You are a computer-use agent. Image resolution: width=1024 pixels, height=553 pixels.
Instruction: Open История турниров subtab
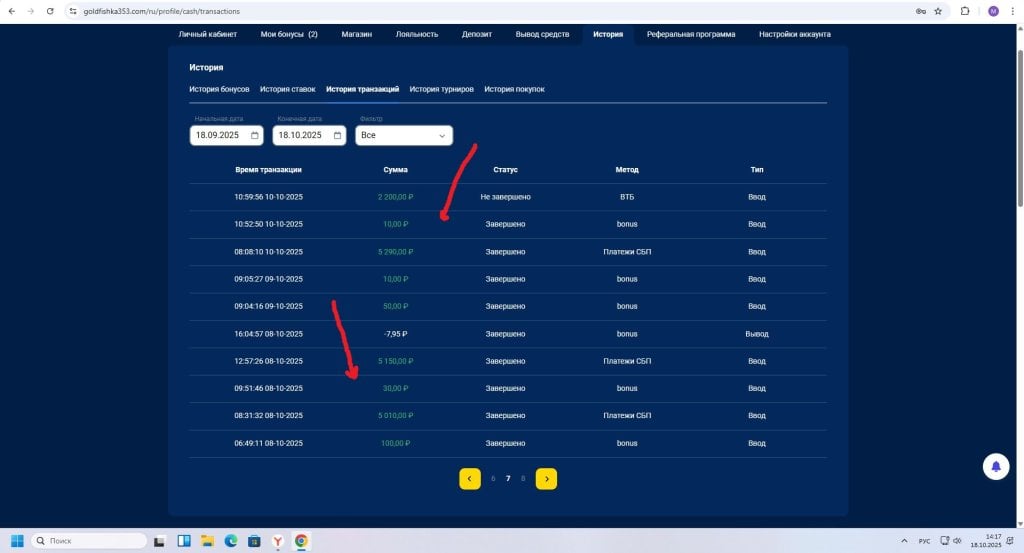pos(441,89)
